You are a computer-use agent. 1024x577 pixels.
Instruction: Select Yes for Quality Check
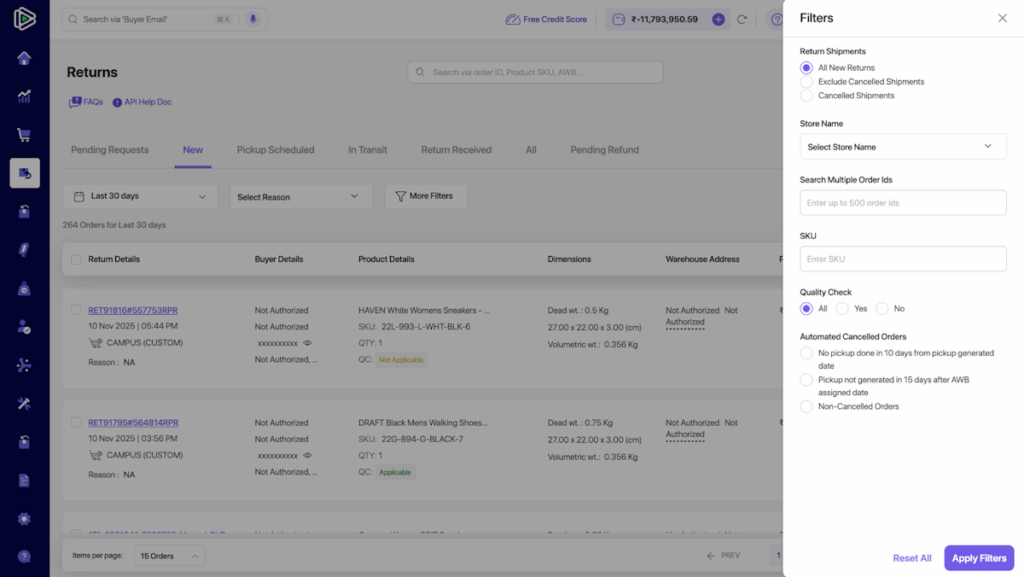[x=842, y=309]
